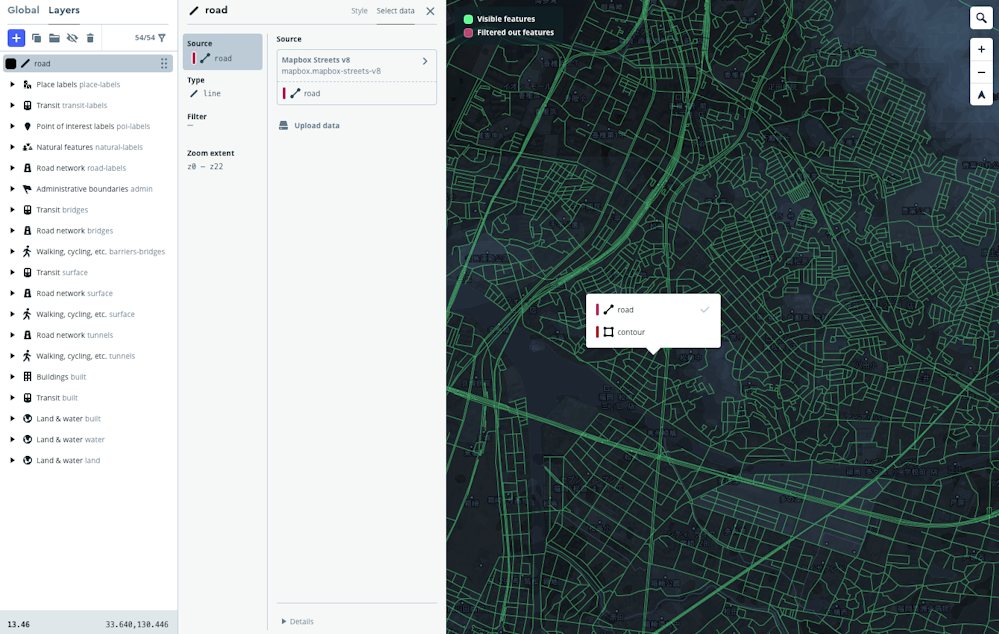This screenshot has width=999, height=634.
Task: Click the Transit surface group icon
Action: [x=27, y=272]
